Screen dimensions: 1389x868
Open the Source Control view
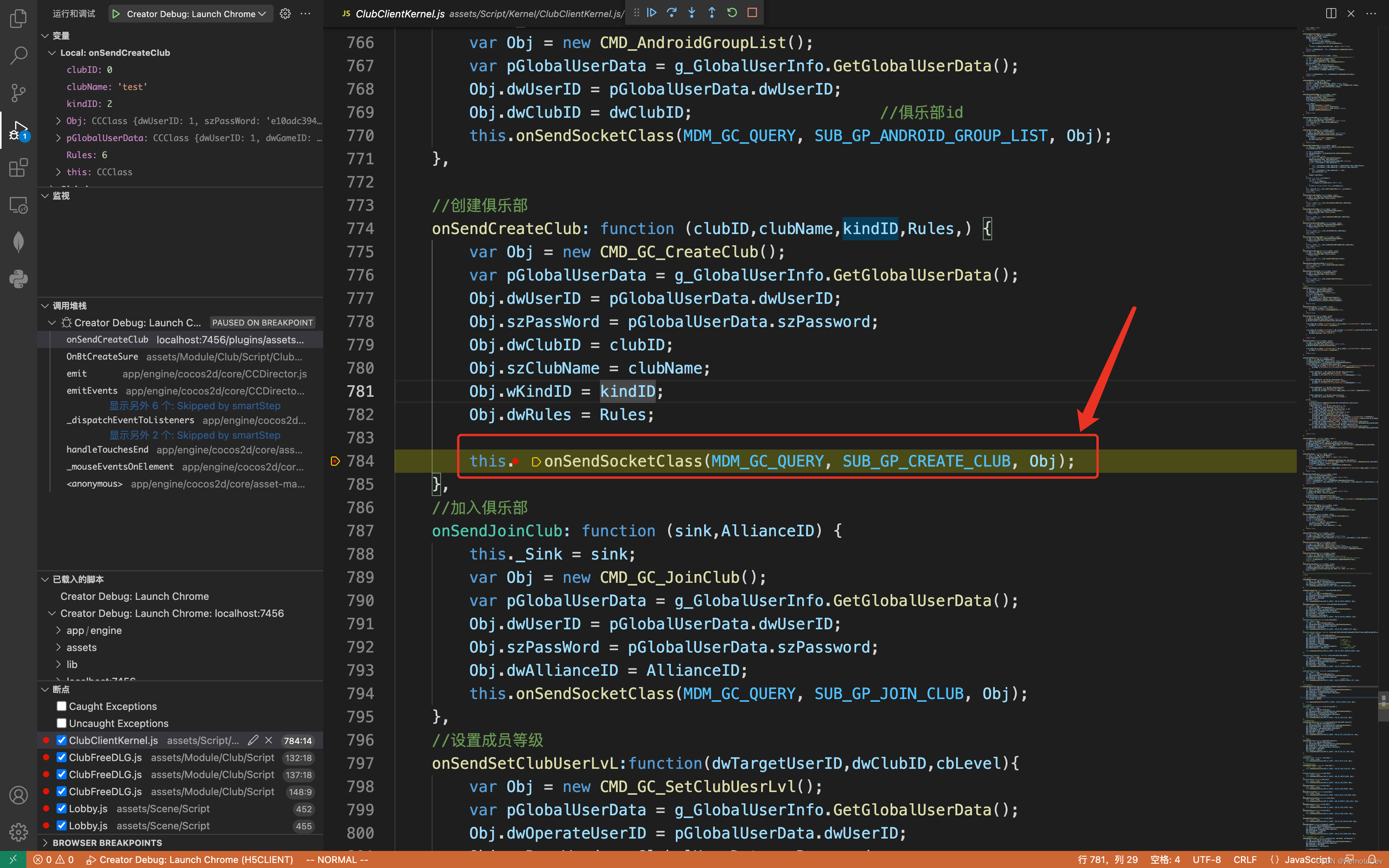18,93
